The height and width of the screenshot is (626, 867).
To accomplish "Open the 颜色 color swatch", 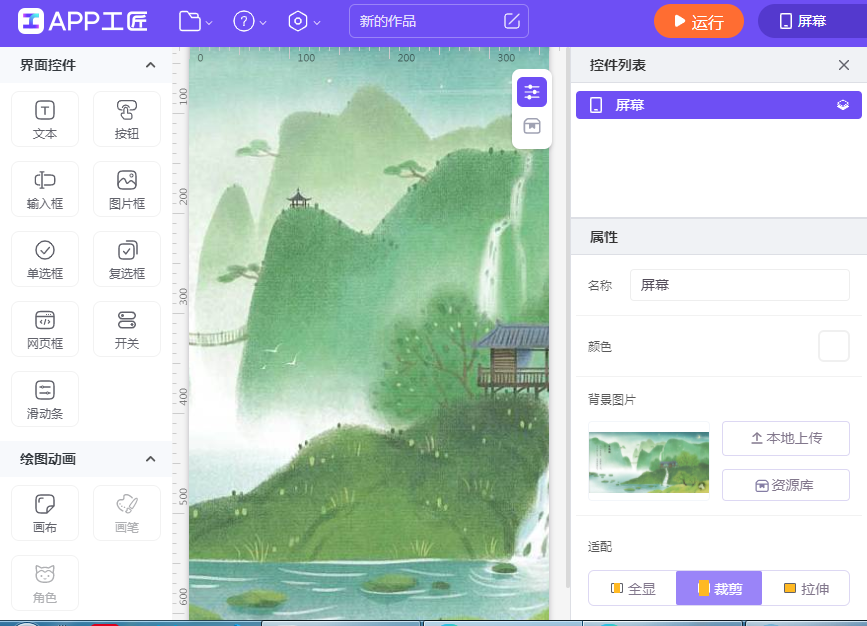I will (x=834, y=346).
